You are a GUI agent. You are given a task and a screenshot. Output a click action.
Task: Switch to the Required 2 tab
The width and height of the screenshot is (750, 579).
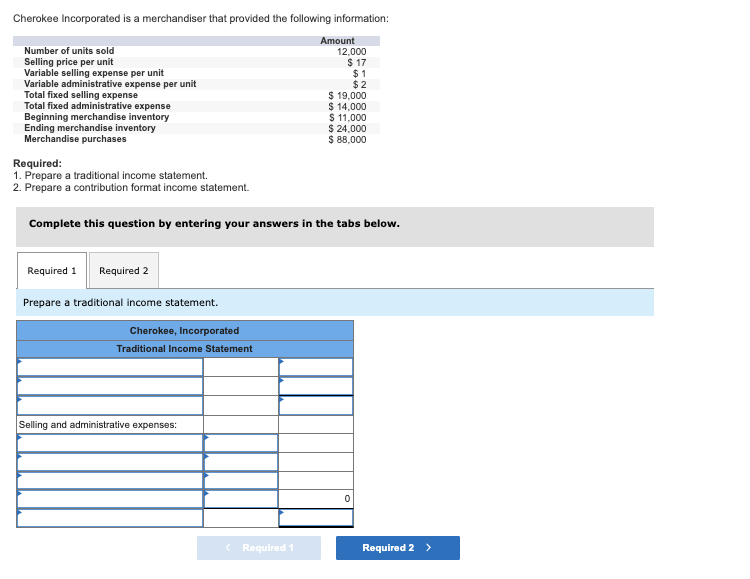[x=123, y=270]
